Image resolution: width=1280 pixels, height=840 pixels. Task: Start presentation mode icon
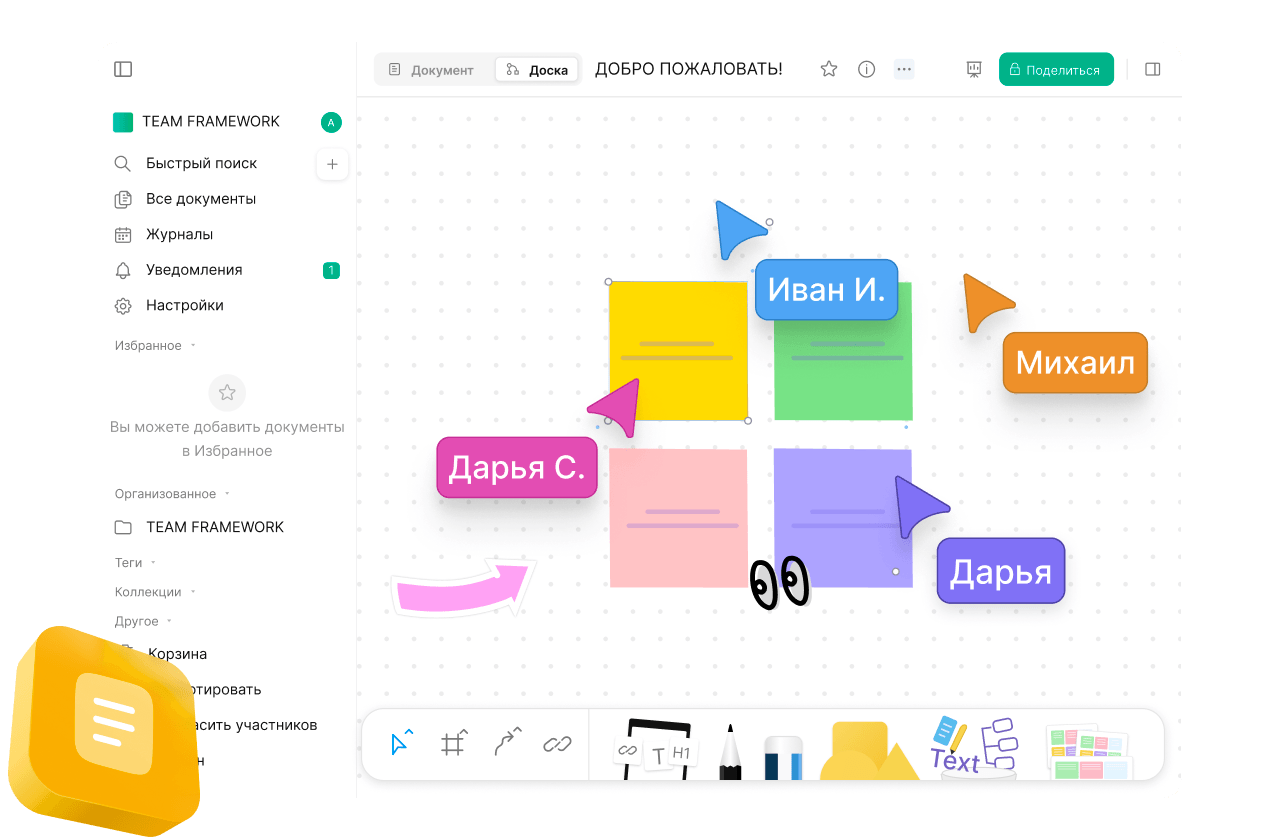[x=974, y=69]
